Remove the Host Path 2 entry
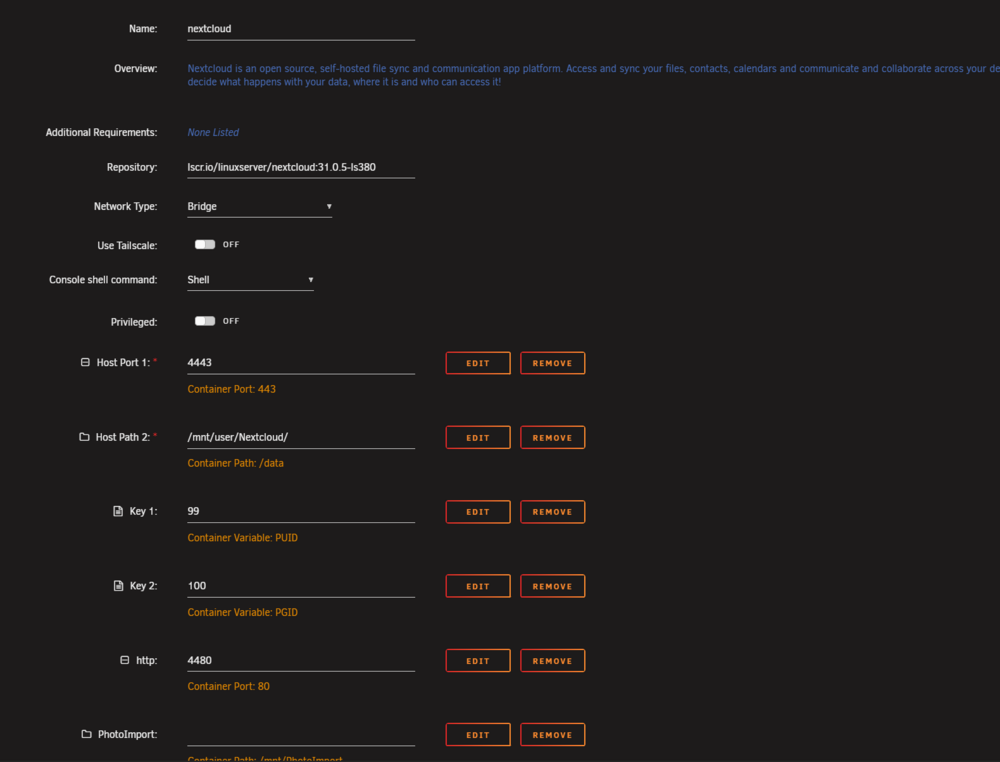 tap(552, 437)
